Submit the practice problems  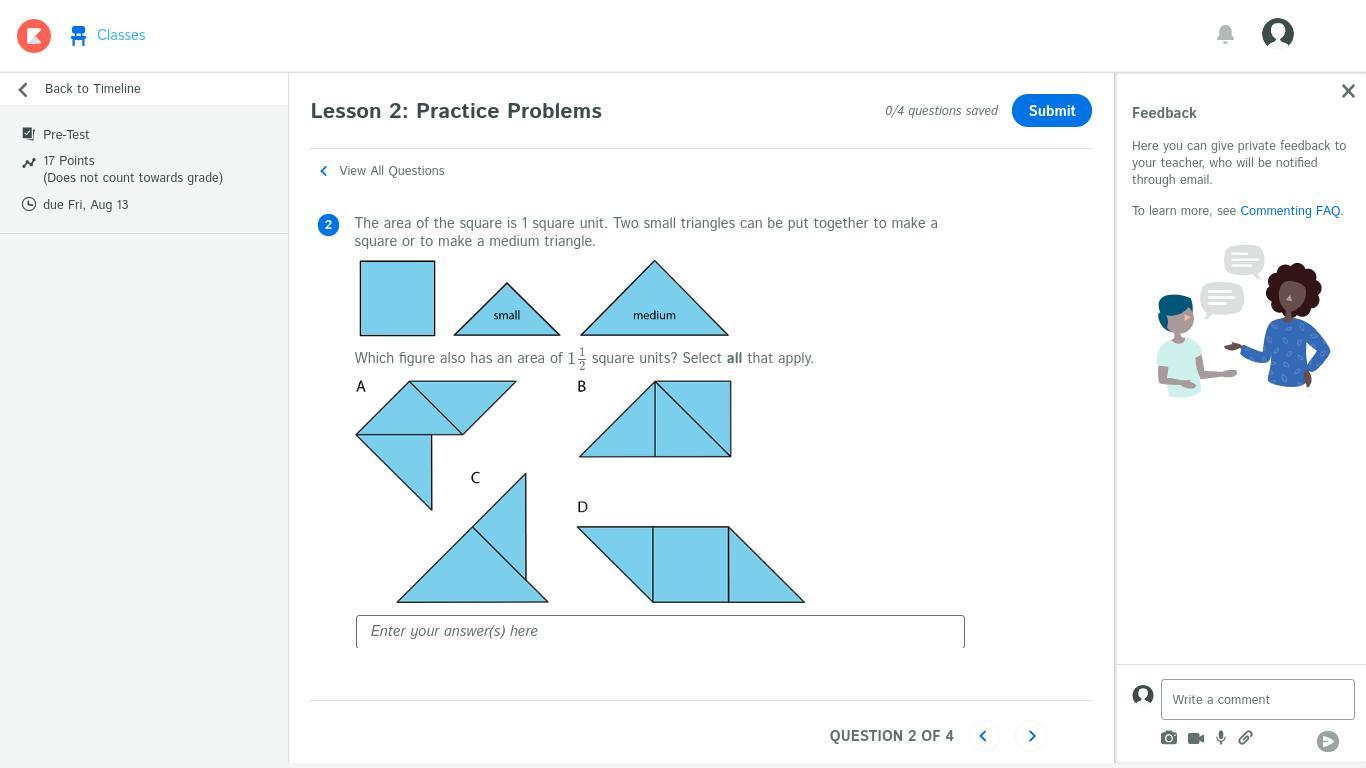click(x=1052, y=111)
